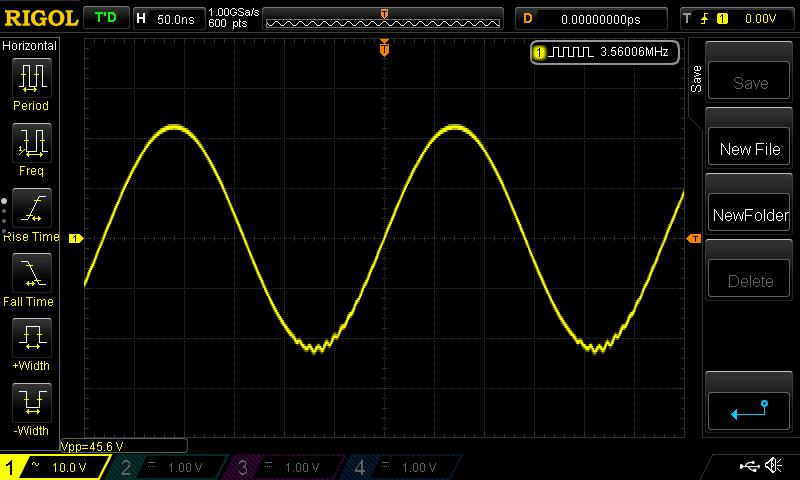The image size is (800, 480).
Task: Select channel 2 tab
Action: [168, 467]
